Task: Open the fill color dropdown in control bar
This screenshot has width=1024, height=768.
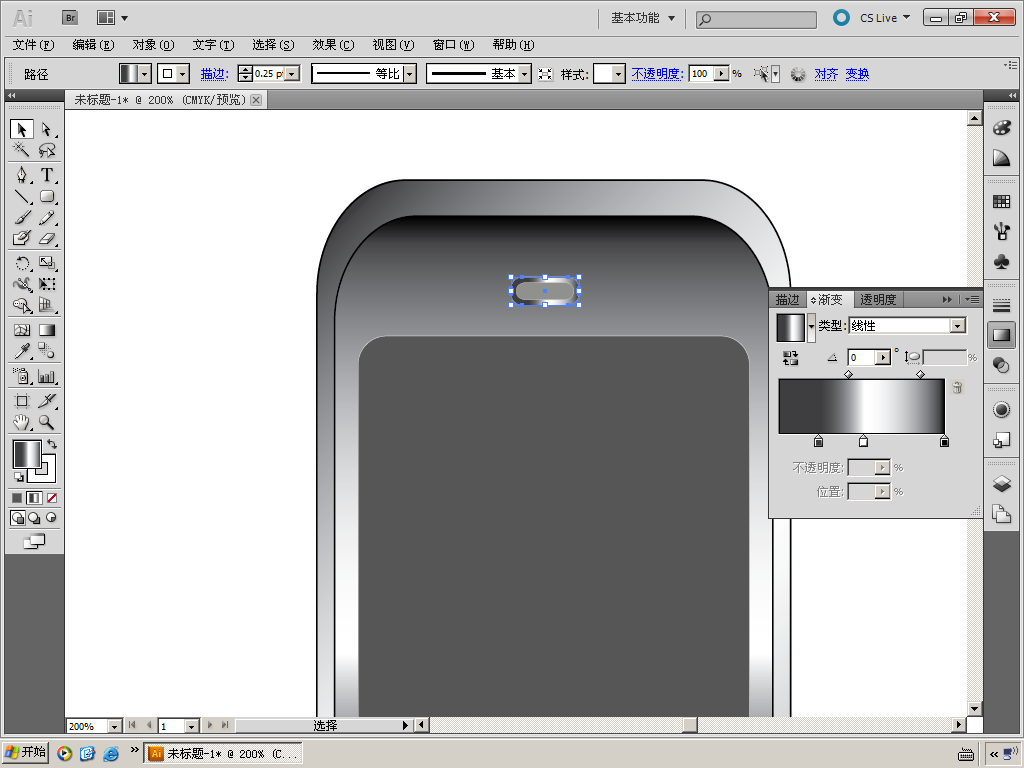Action: (x=145, y=74)
